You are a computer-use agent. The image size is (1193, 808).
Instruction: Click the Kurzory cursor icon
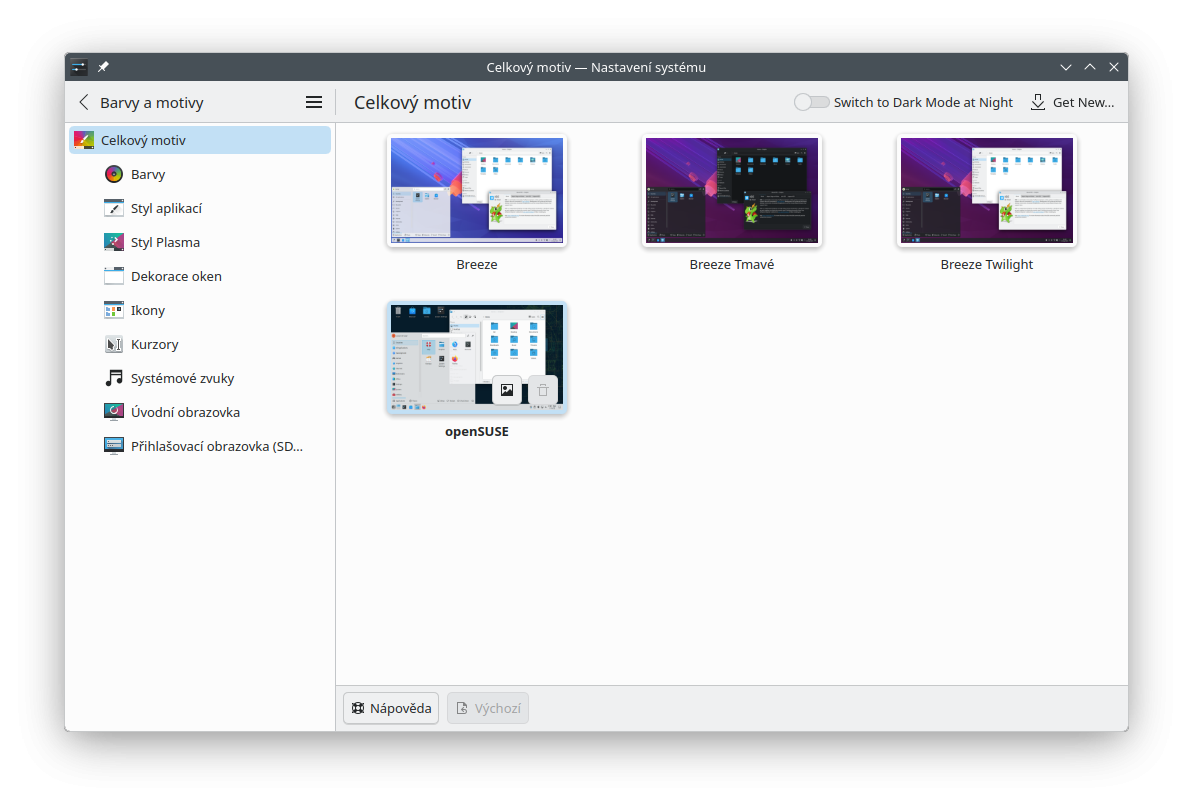[113, 344]
